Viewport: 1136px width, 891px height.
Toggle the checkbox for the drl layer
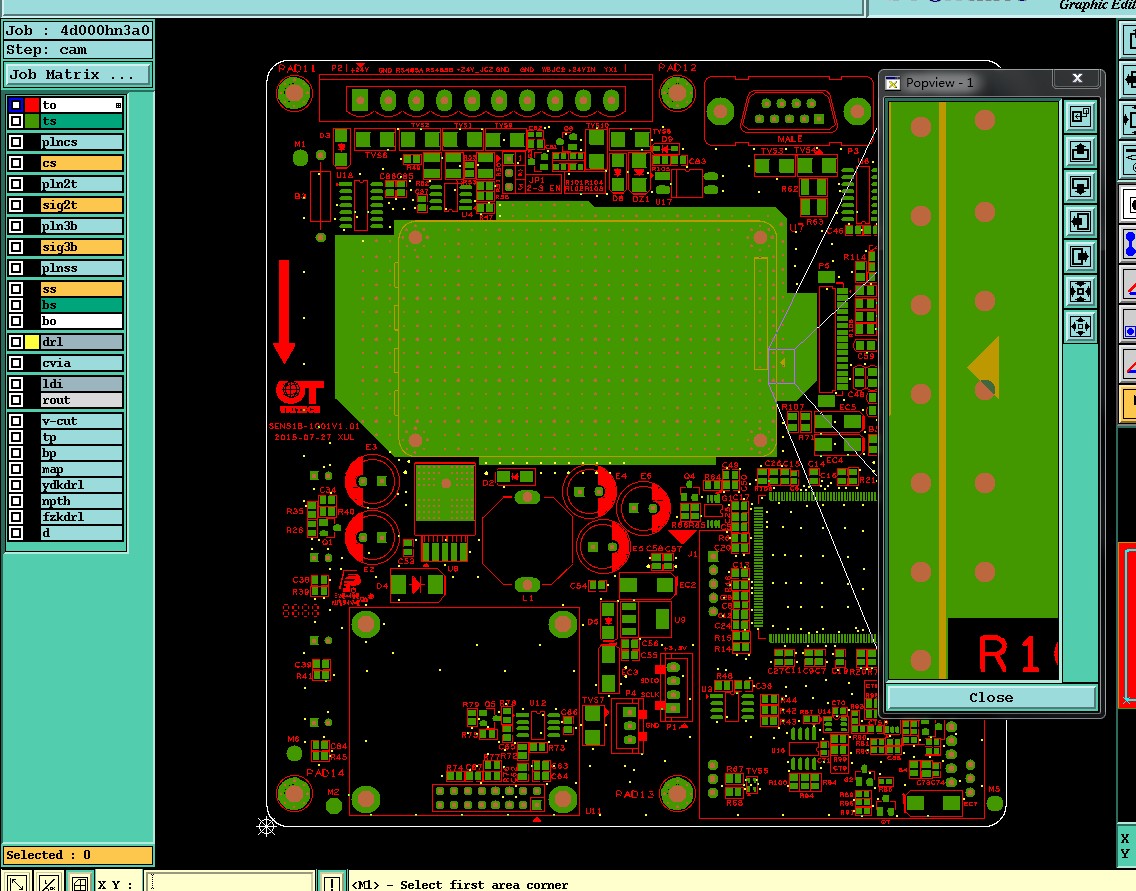point(16,342)
